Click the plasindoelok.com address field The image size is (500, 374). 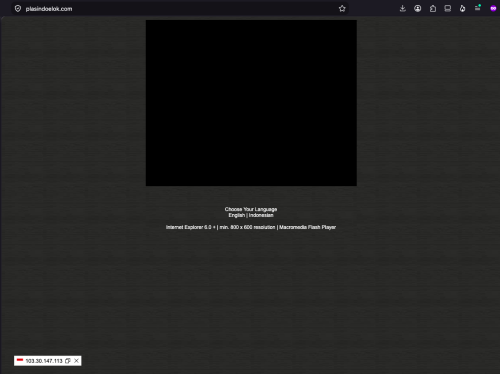(180, 9)
